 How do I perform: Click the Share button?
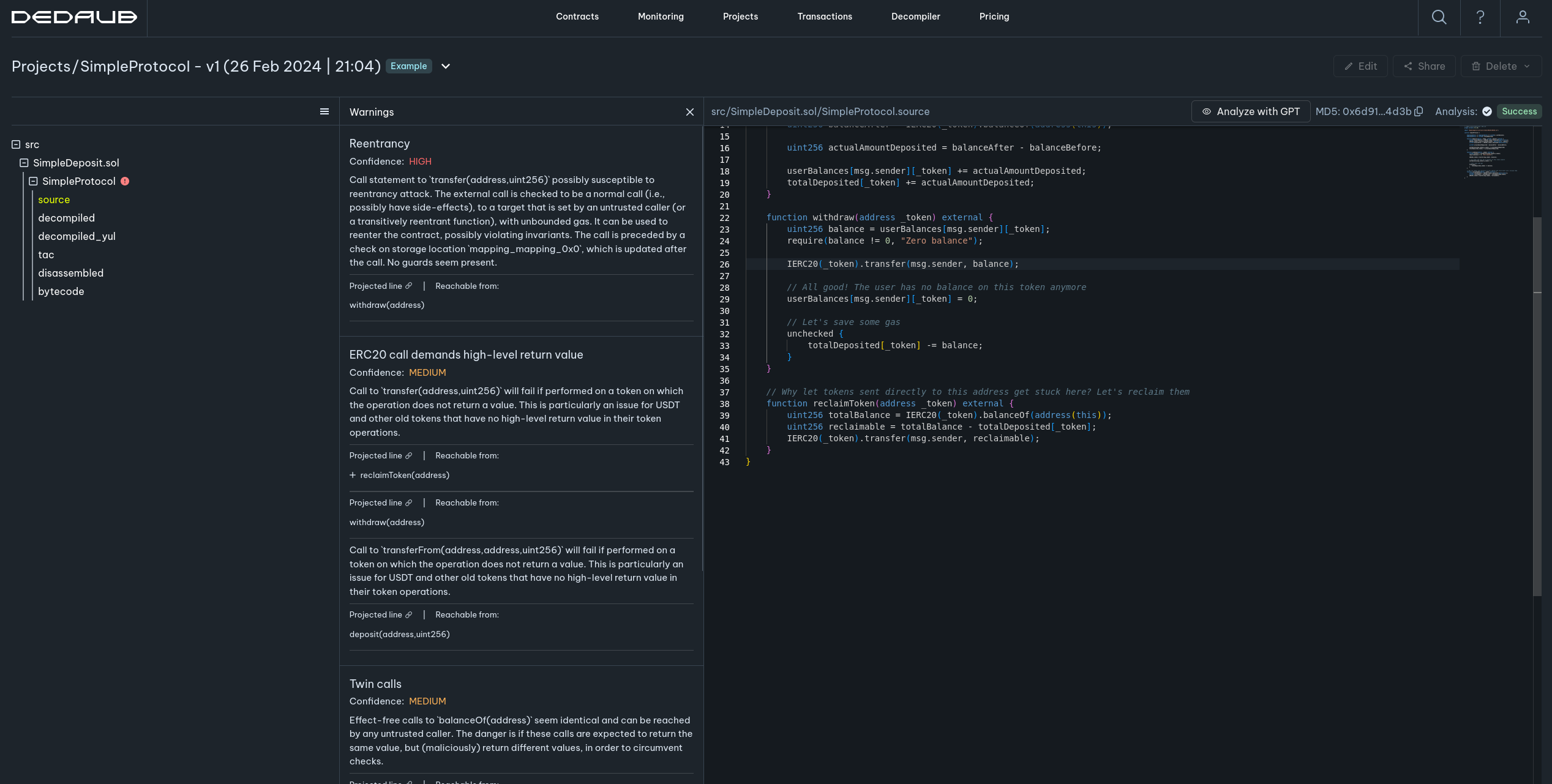1424,66
